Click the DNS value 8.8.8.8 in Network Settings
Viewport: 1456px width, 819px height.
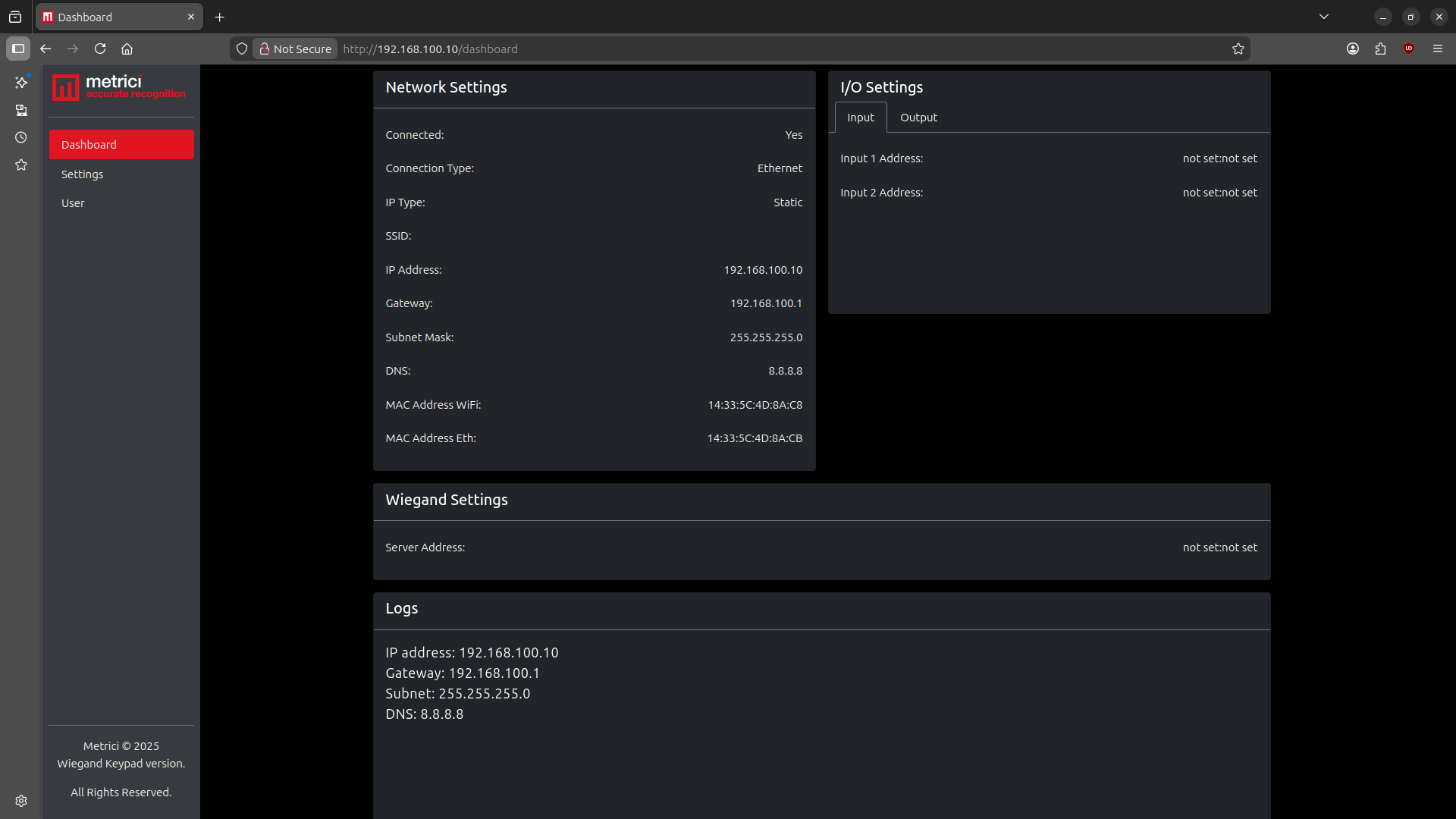(785, 371)
